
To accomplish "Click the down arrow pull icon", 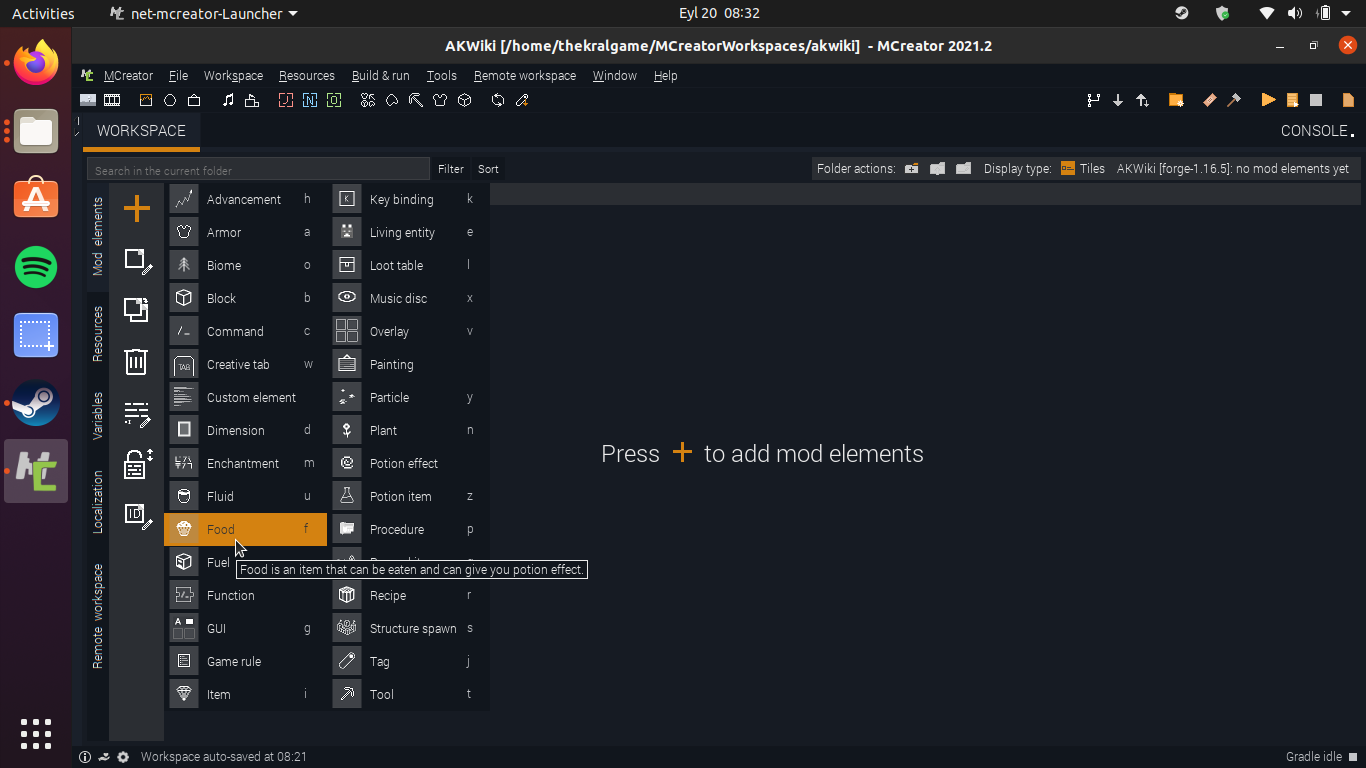I will [1118, 100].
